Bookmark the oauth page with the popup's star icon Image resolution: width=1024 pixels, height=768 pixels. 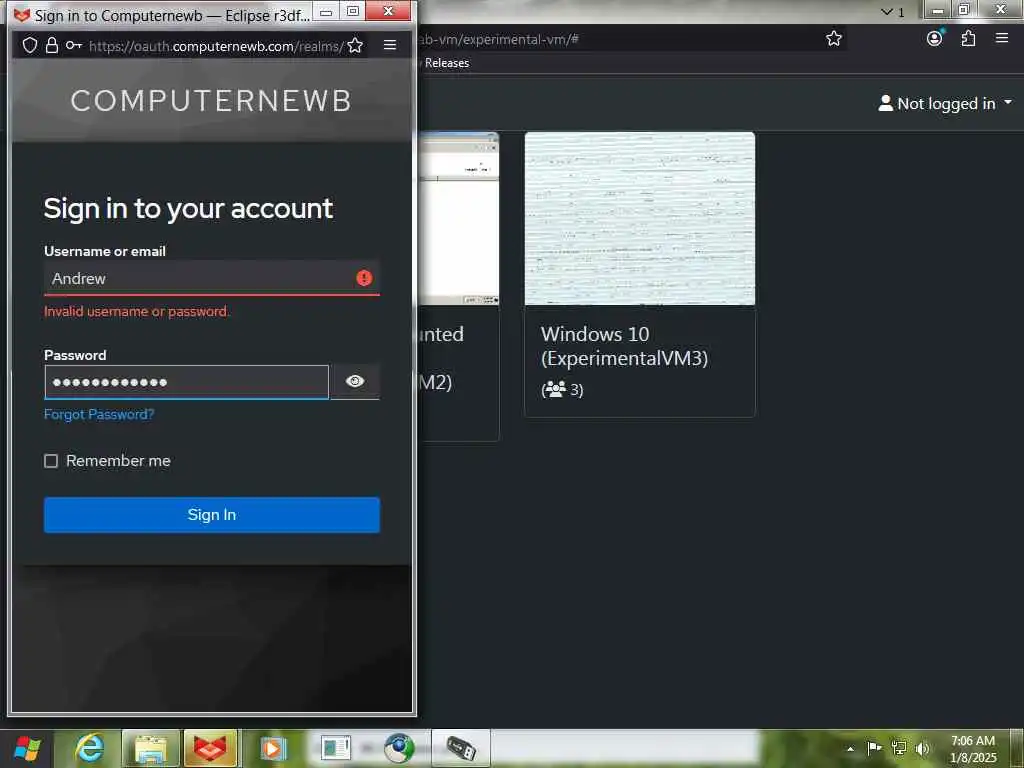tap(355, 45)
